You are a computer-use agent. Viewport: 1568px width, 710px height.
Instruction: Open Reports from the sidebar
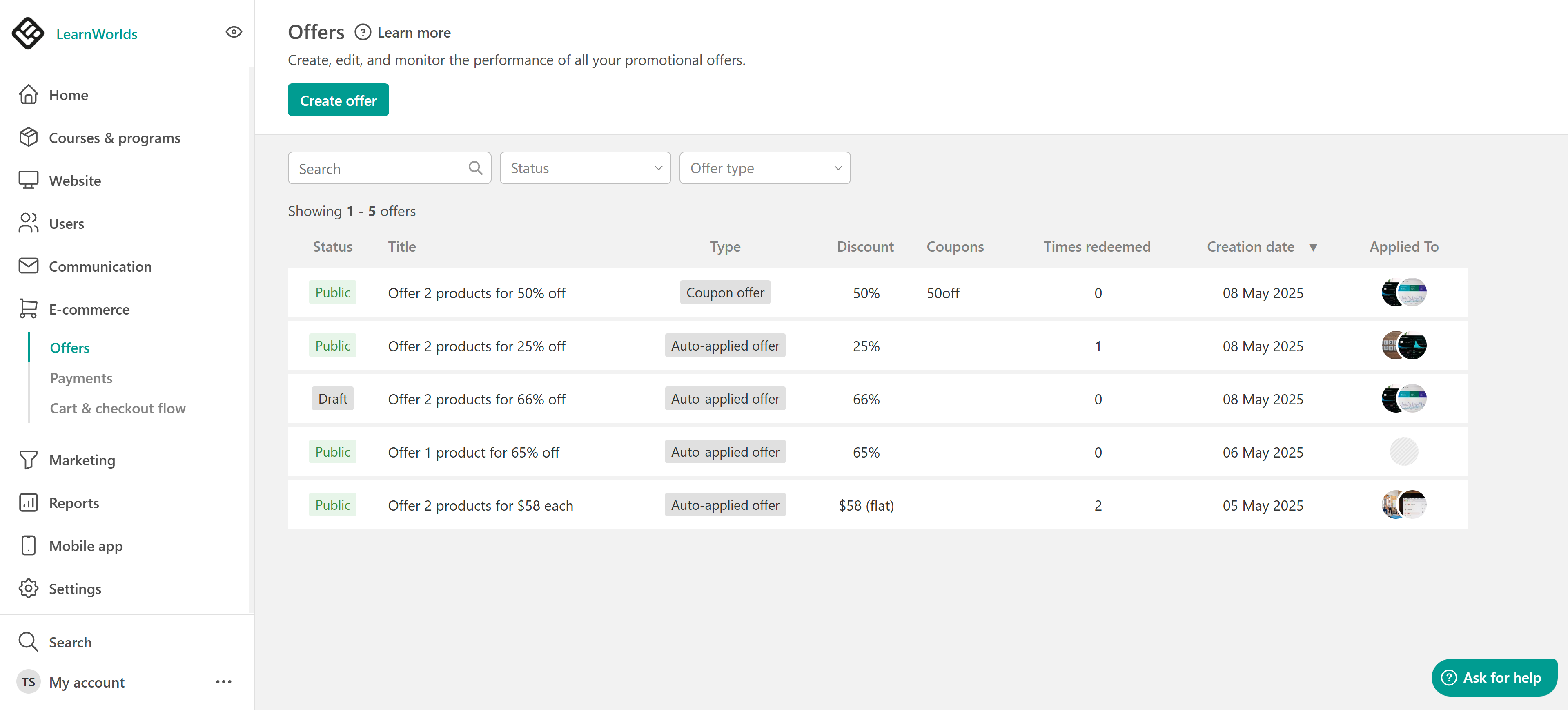pyautogui.click(x=73, y=503)
